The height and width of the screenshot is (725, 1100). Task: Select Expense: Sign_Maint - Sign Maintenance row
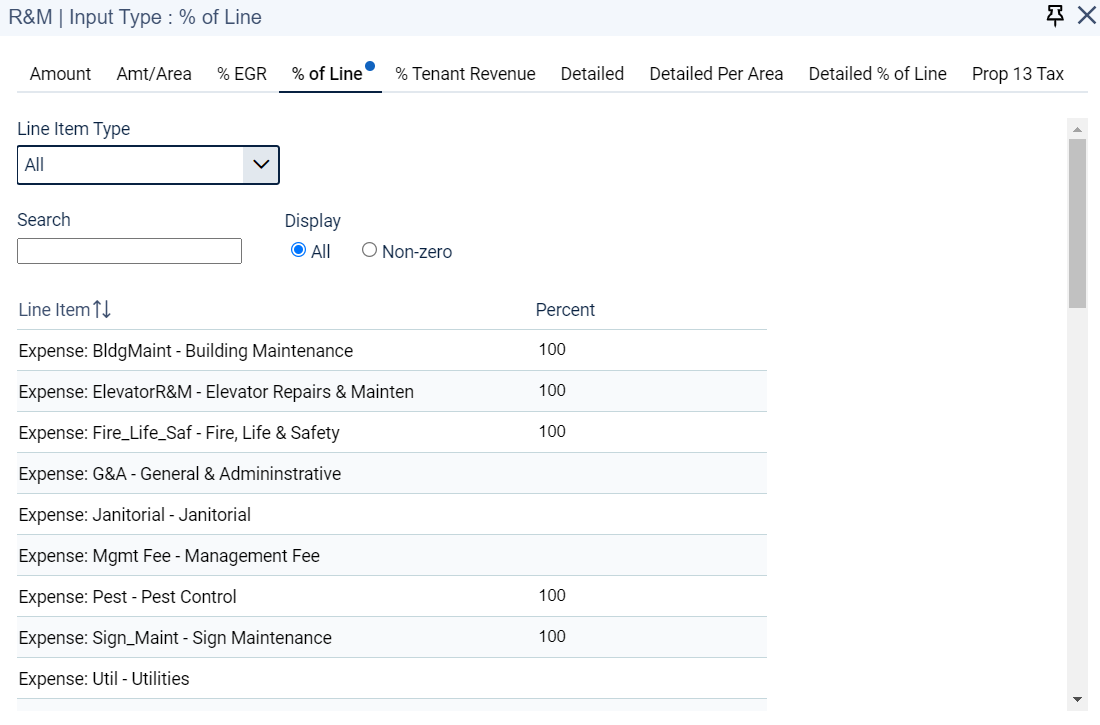[x=391, y=637]
